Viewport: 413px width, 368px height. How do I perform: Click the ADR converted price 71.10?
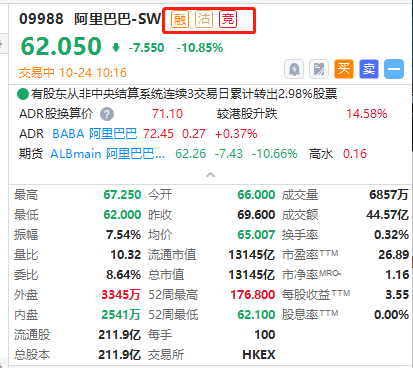[x=167, y=114]
